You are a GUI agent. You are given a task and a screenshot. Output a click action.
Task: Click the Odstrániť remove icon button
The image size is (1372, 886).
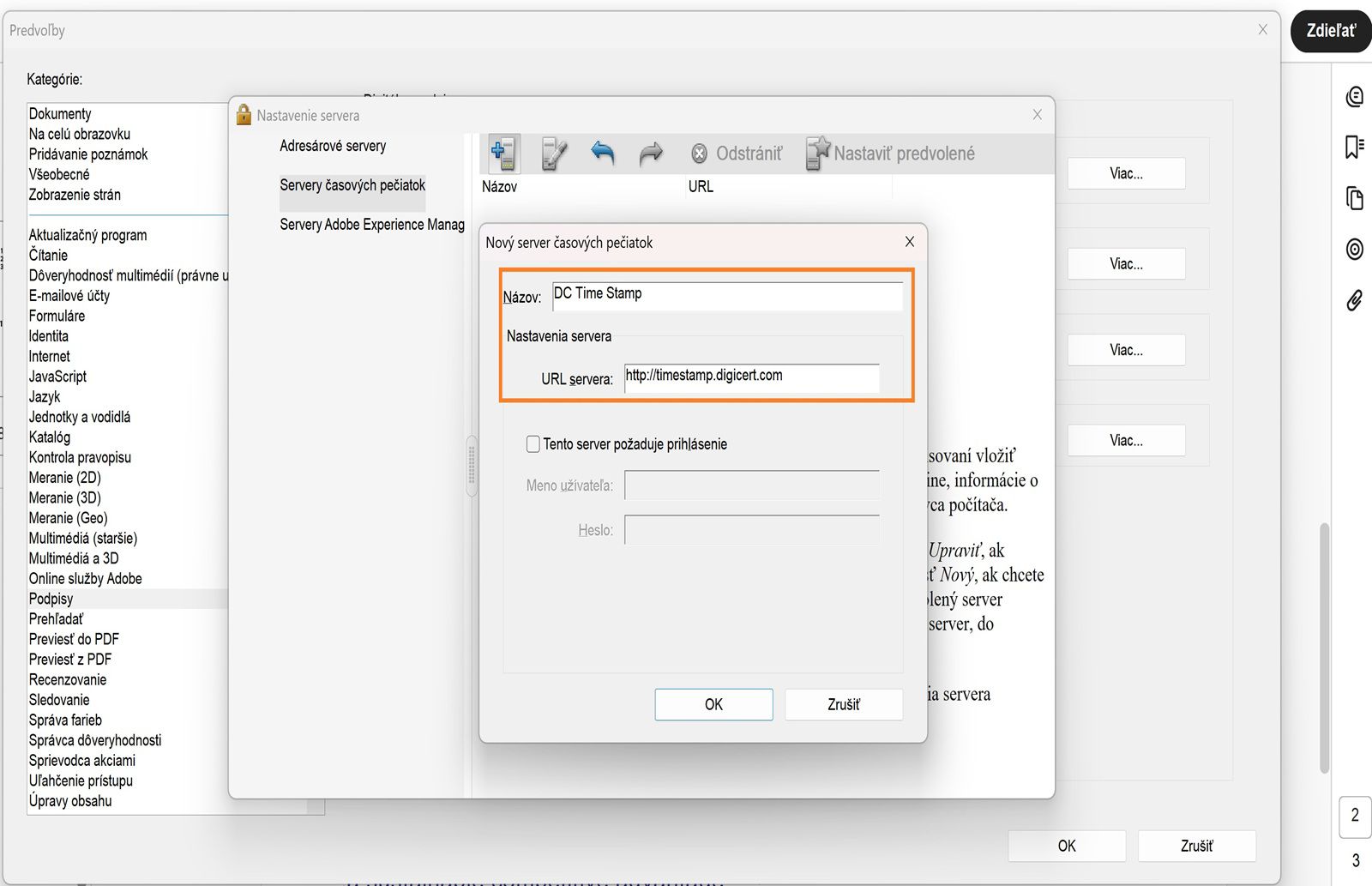[737, 154]
